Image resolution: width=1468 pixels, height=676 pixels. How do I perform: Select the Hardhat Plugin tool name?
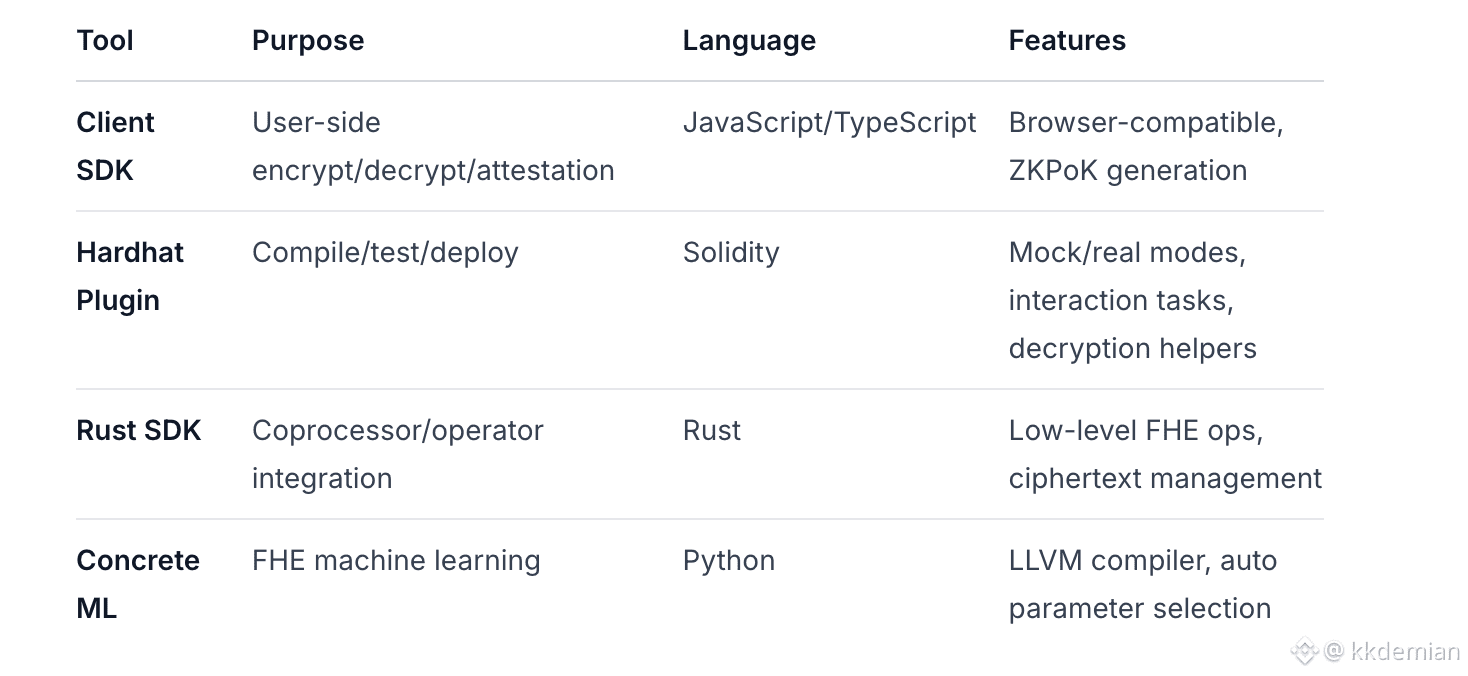tap(129, 276)
